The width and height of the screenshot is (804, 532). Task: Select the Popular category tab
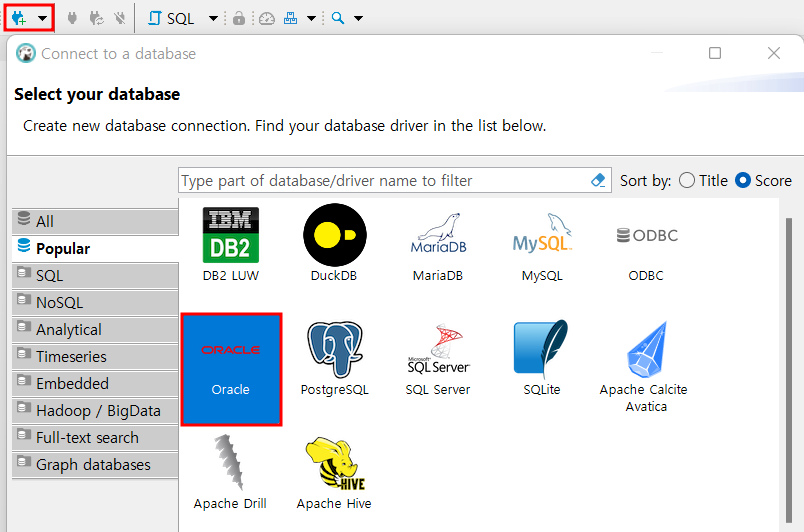pyautogui.click(x=95, y=249)
